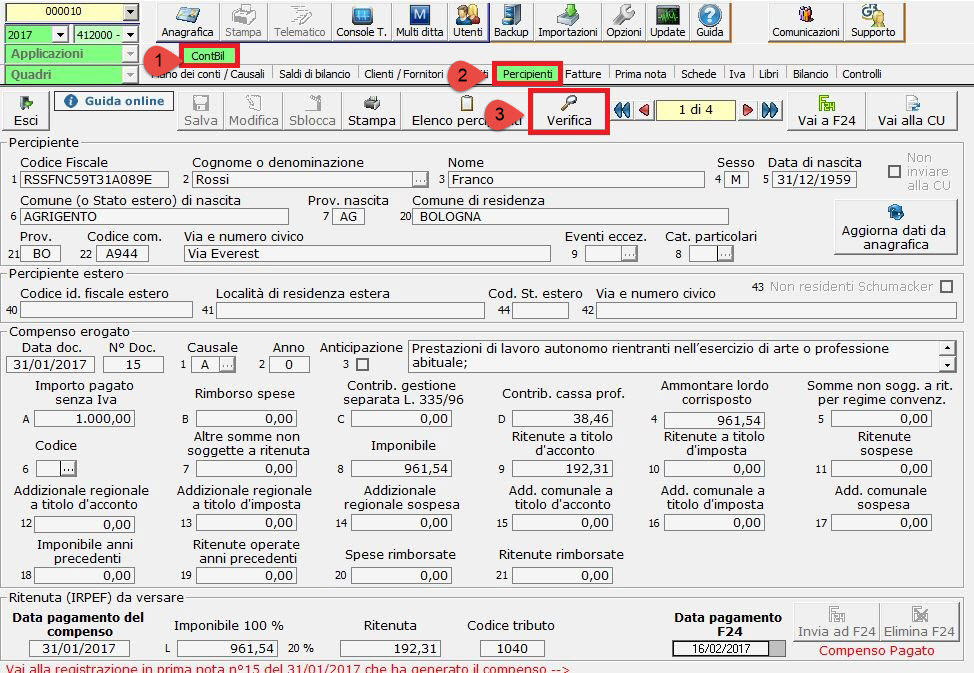Viewport: 974px width, 673px height.
Task: Check the Anticipazione checkbox
Action: 361,365
